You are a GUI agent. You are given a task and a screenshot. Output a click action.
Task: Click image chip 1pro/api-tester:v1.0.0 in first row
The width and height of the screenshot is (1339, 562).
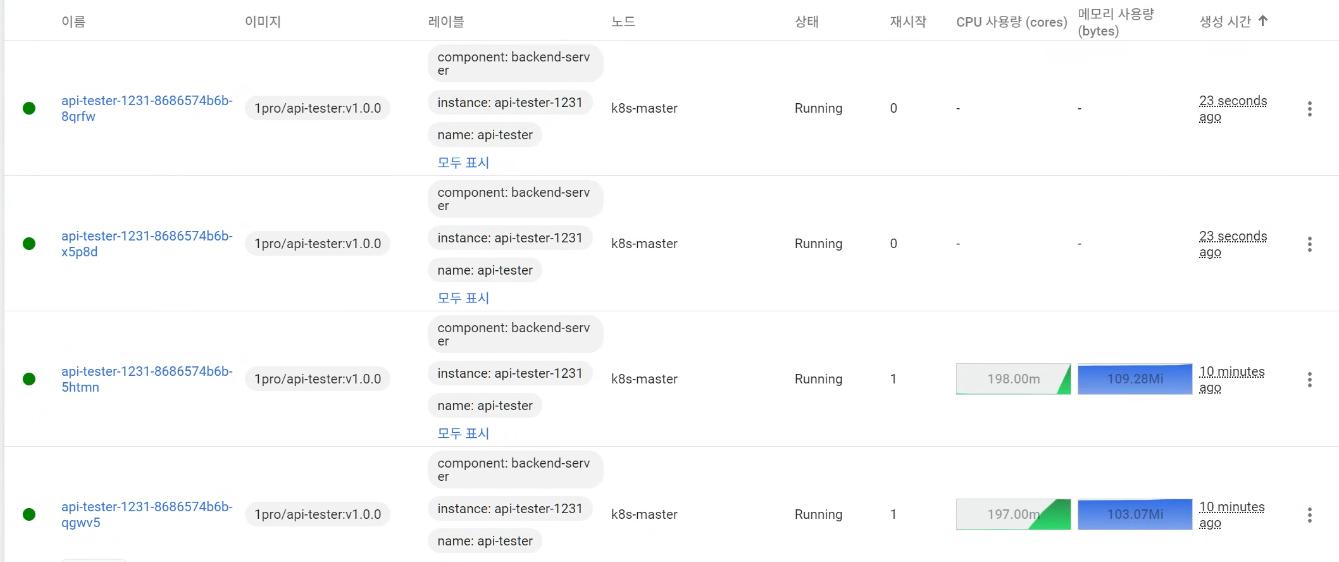[x=317, y=108]
